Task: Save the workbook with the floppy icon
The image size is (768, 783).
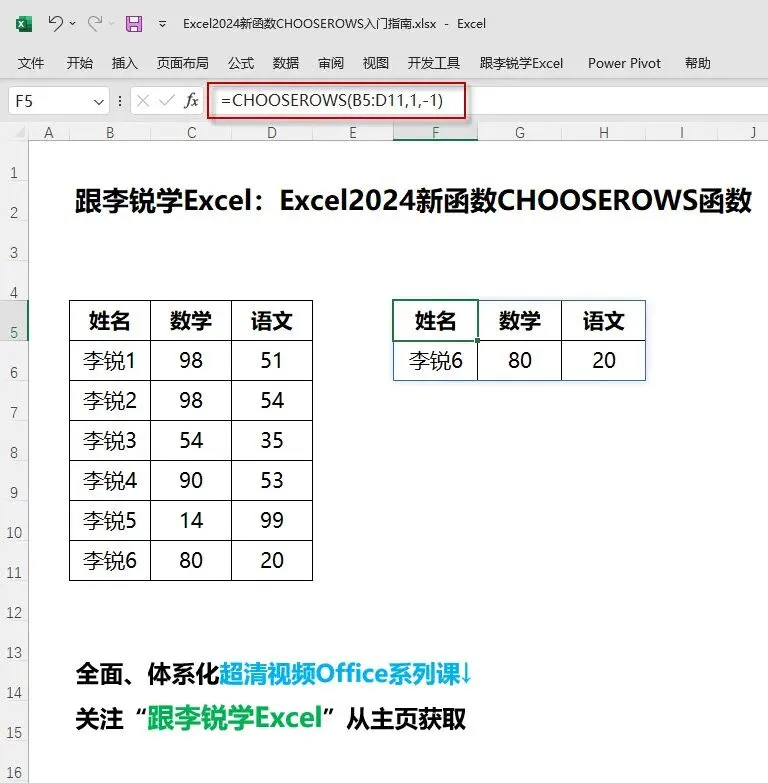Action: [134, 23]
